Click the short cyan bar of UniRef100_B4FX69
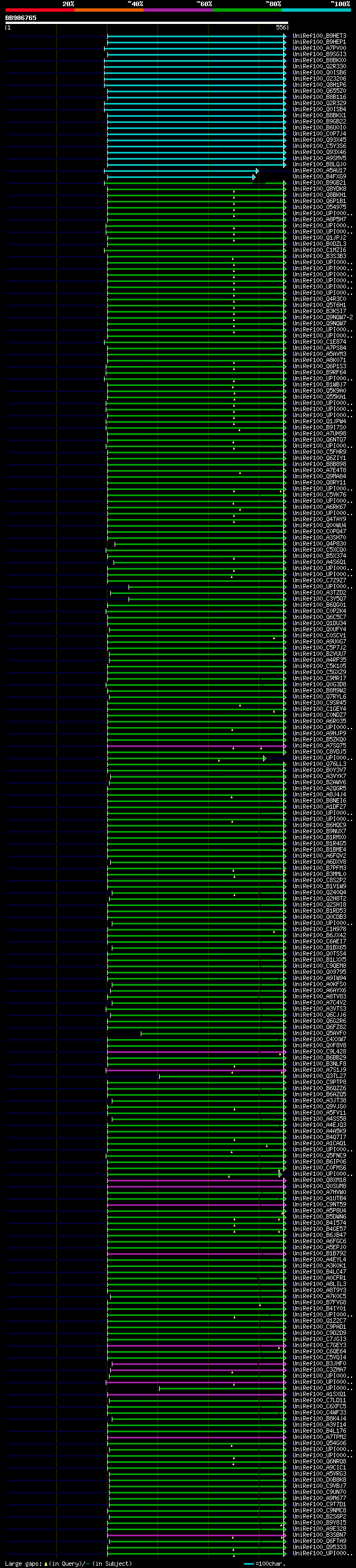Viewport: 356px width, 1568px height. (x=181, y=176)
